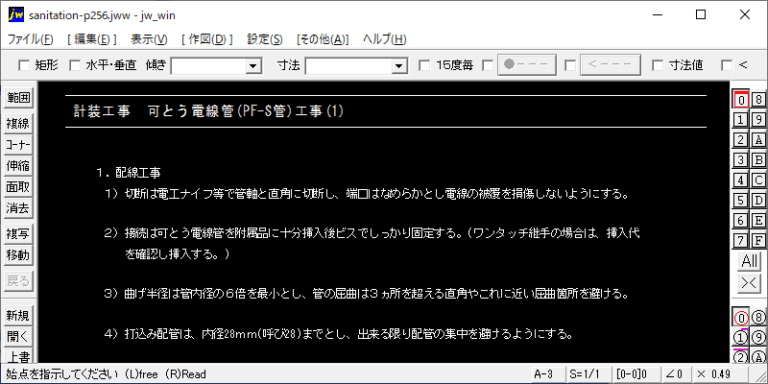Activate the 複線 double-line tool
Viewport: 768px width, 384px height.
(18, 123)
